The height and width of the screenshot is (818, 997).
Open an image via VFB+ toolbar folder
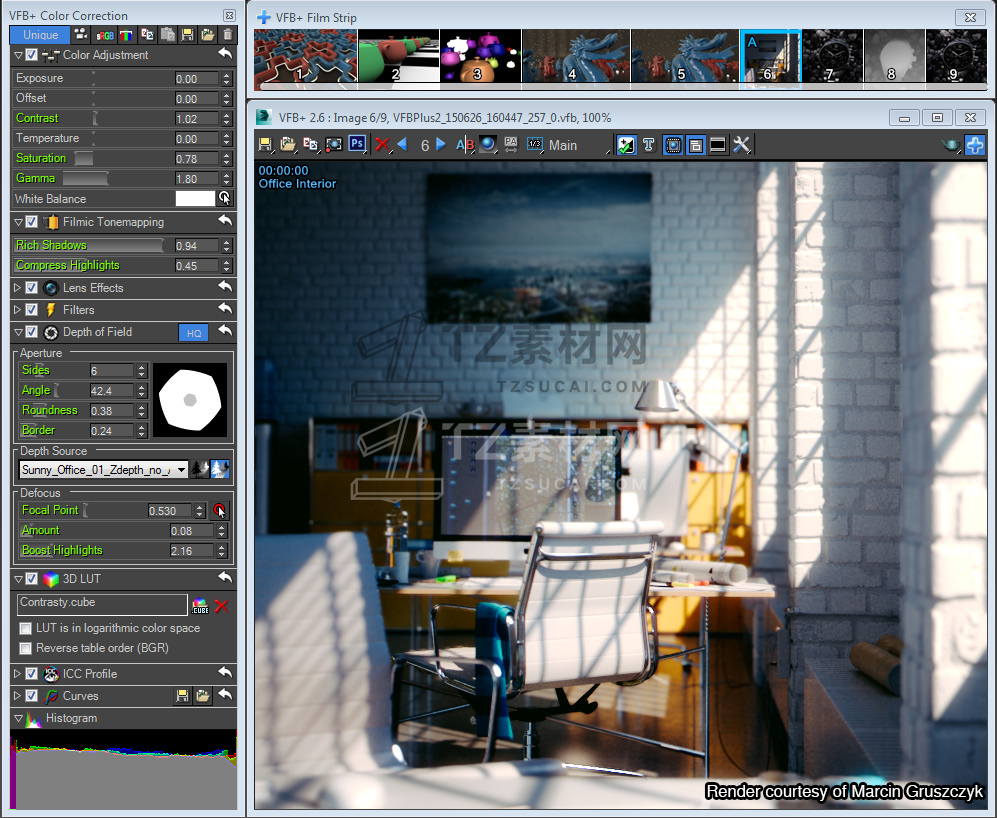[x=288, y=145]
